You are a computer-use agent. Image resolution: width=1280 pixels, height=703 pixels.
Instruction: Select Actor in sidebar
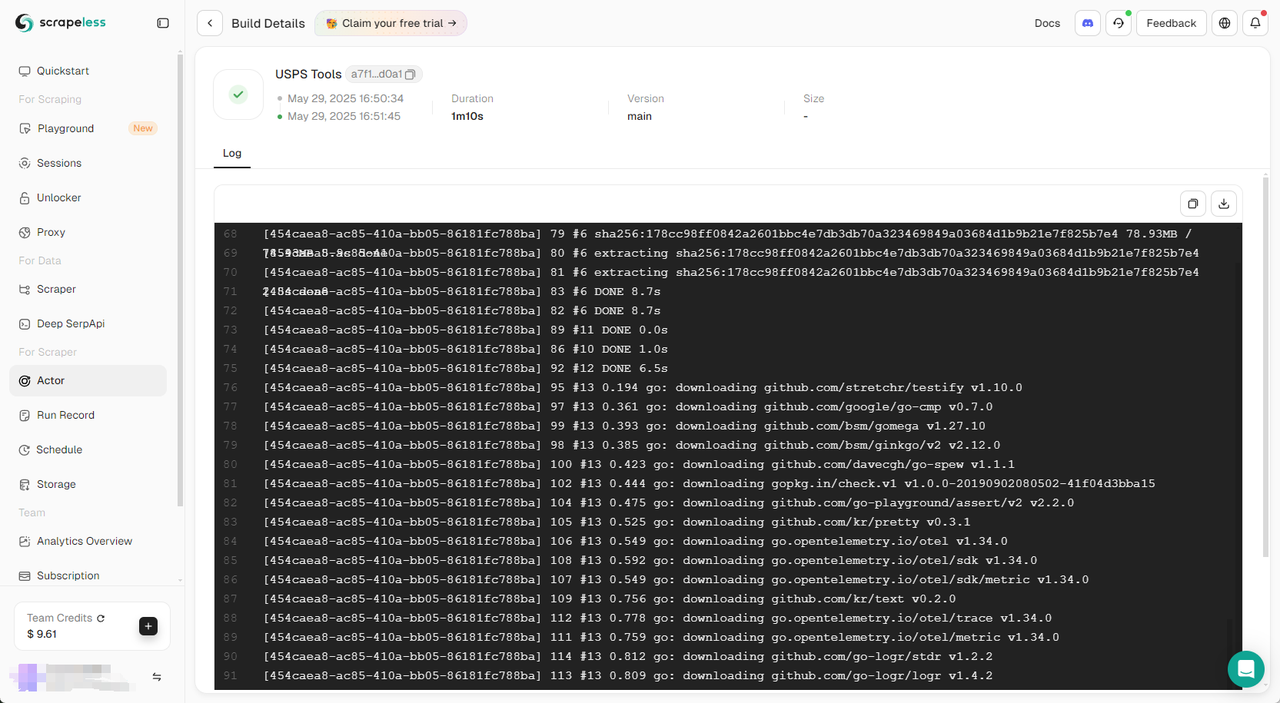(88, 381)
